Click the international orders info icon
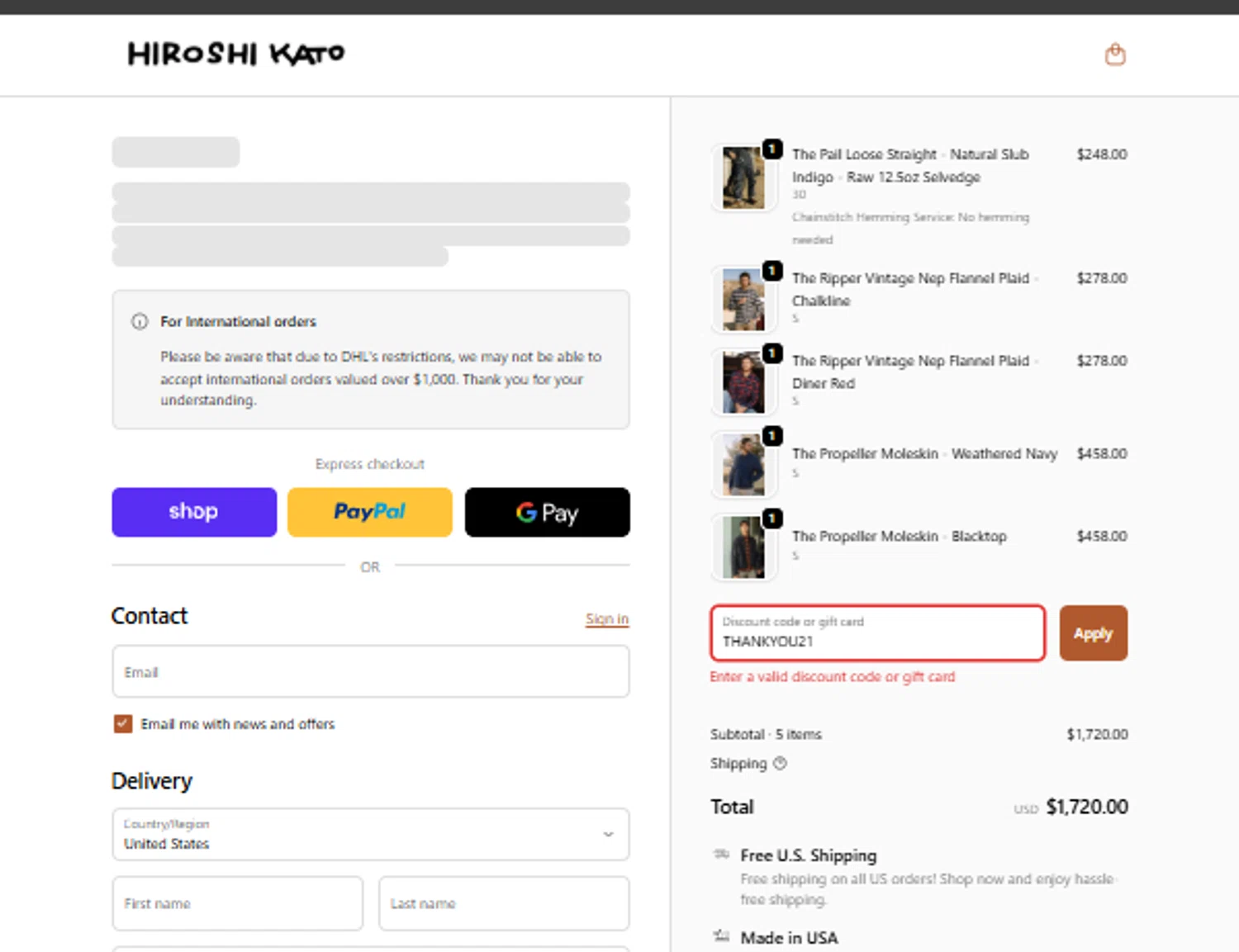Viewport: 1239px width, 952px height. click(x=140, y=321)
